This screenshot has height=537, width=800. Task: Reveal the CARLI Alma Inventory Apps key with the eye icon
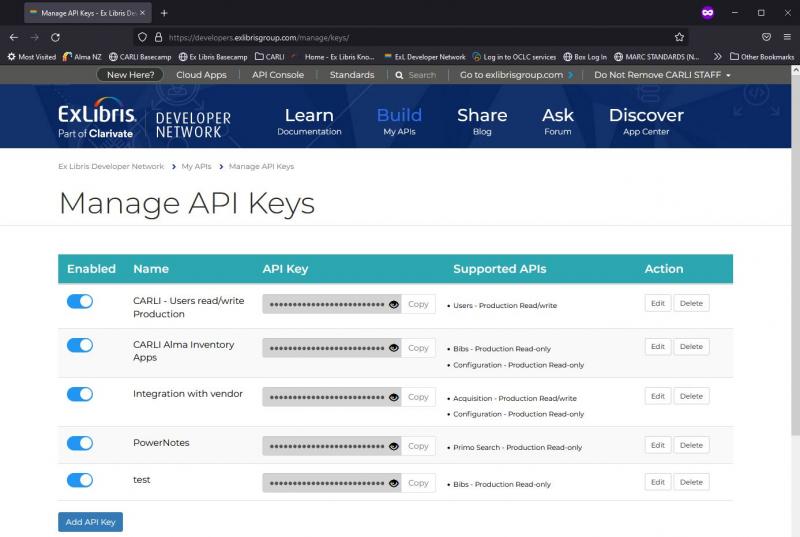tap(393, 348)
